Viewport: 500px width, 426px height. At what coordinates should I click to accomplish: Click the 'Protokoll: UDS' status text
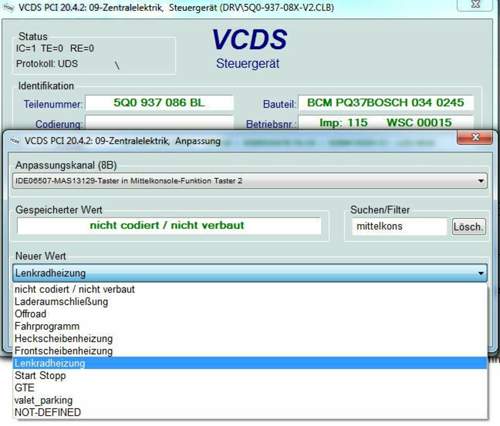pos(47,64)
